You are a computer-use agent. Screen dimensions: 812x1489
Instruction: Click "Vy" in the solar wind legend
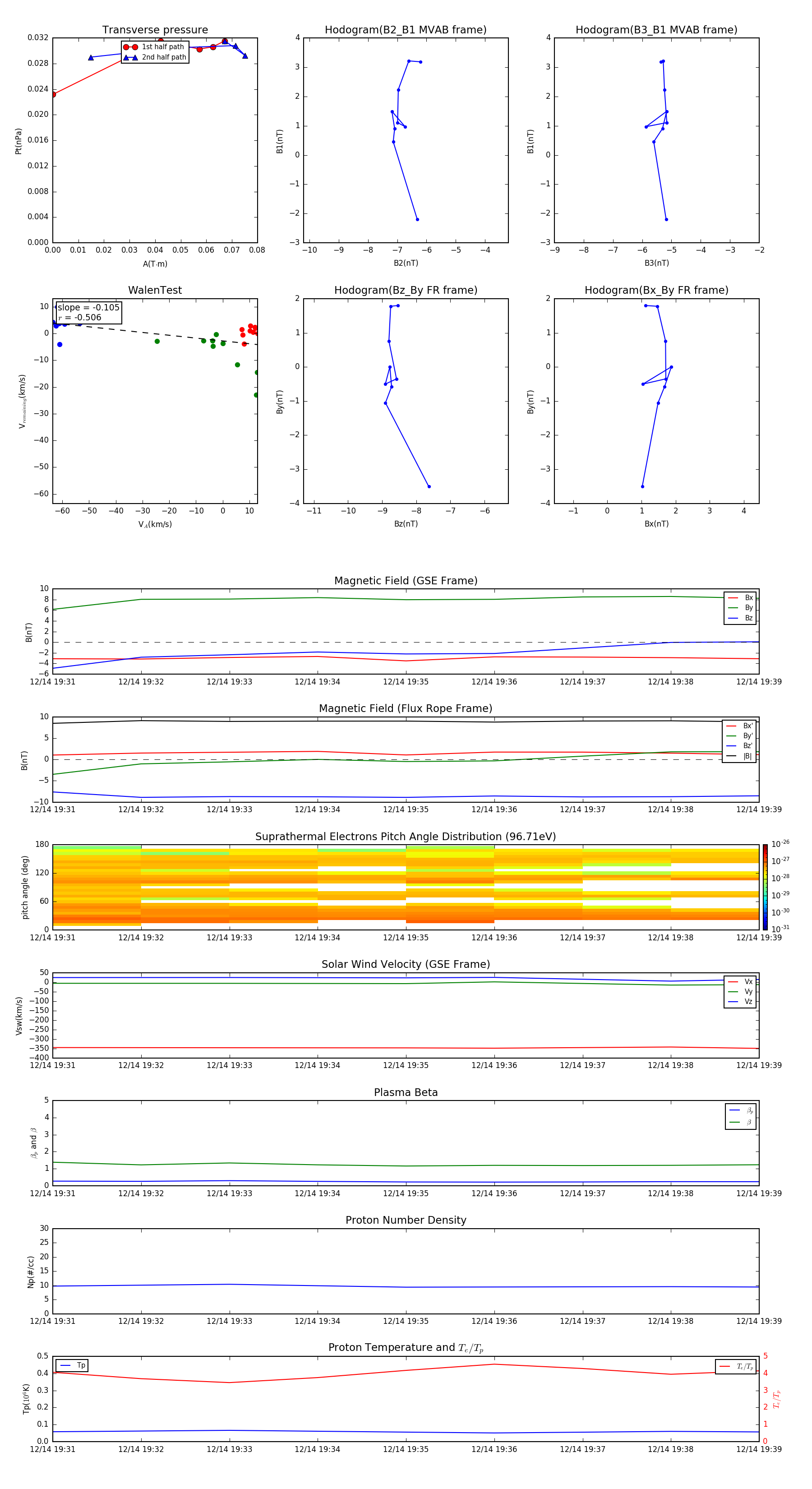click(748, 992)
